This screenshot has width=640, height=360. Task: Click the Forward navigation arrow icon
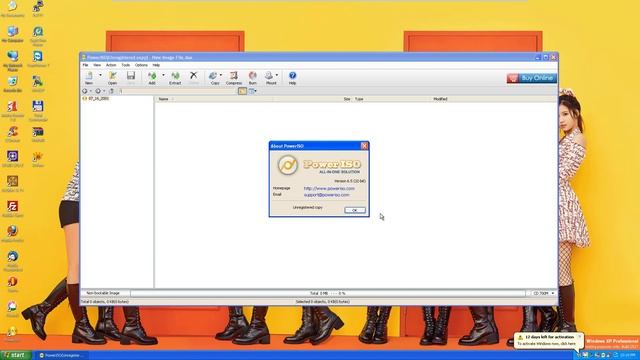point(98,91)
